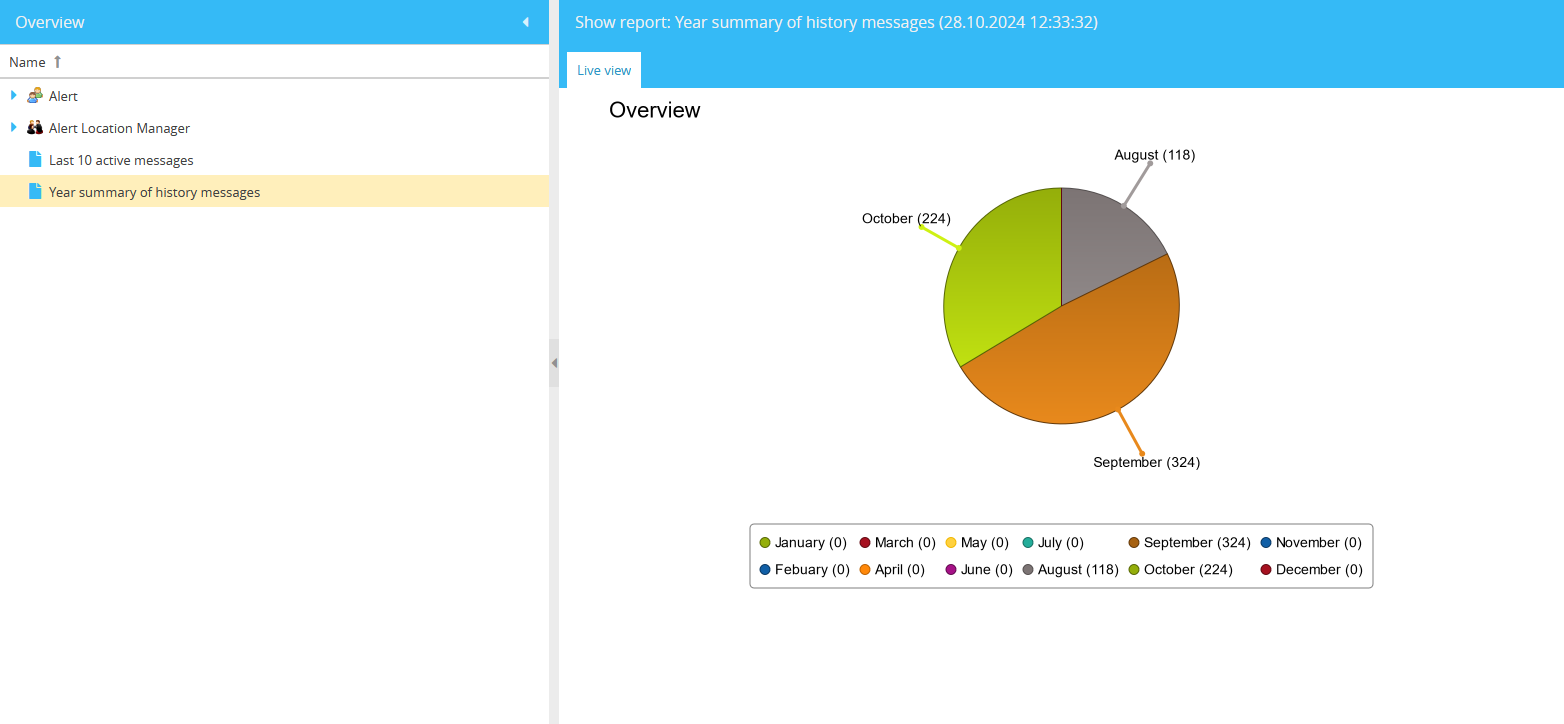Screen dimensions: 1564x724
Task: Click the November legend color dot
Action: coord(1266,543)
